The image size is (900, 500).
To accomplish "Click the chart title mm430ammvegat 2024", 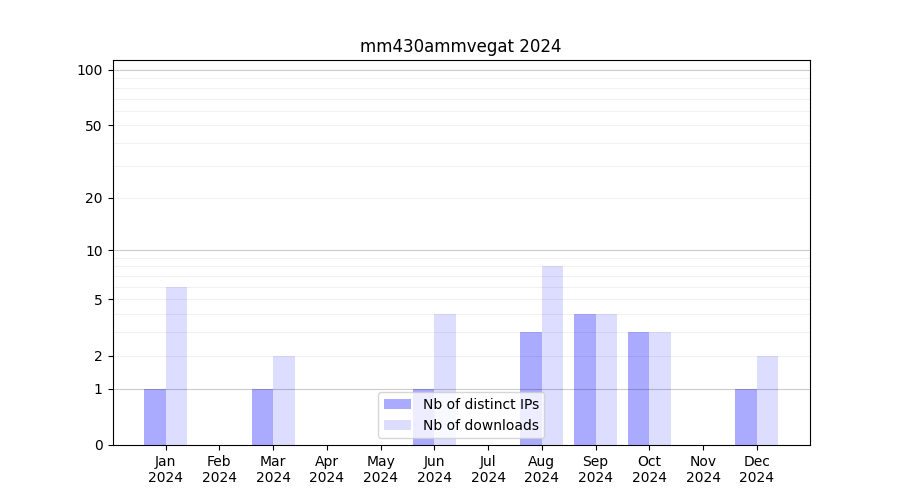I will [x=460, y=46].
